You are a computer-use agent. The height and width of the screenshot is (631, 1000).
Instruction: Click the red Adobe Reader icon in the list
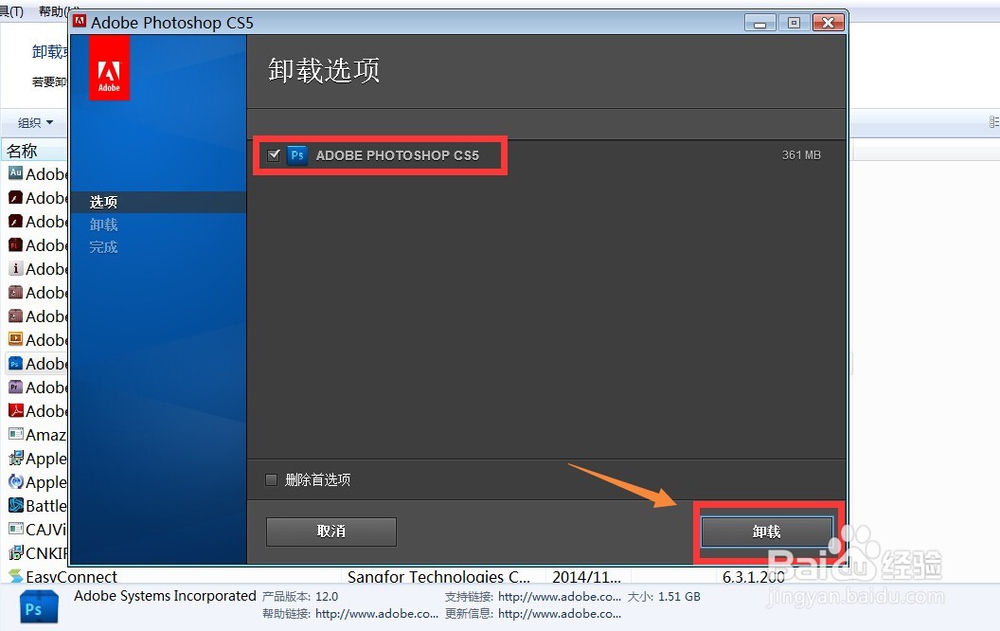pyautogui.click(x=14, y=411)
